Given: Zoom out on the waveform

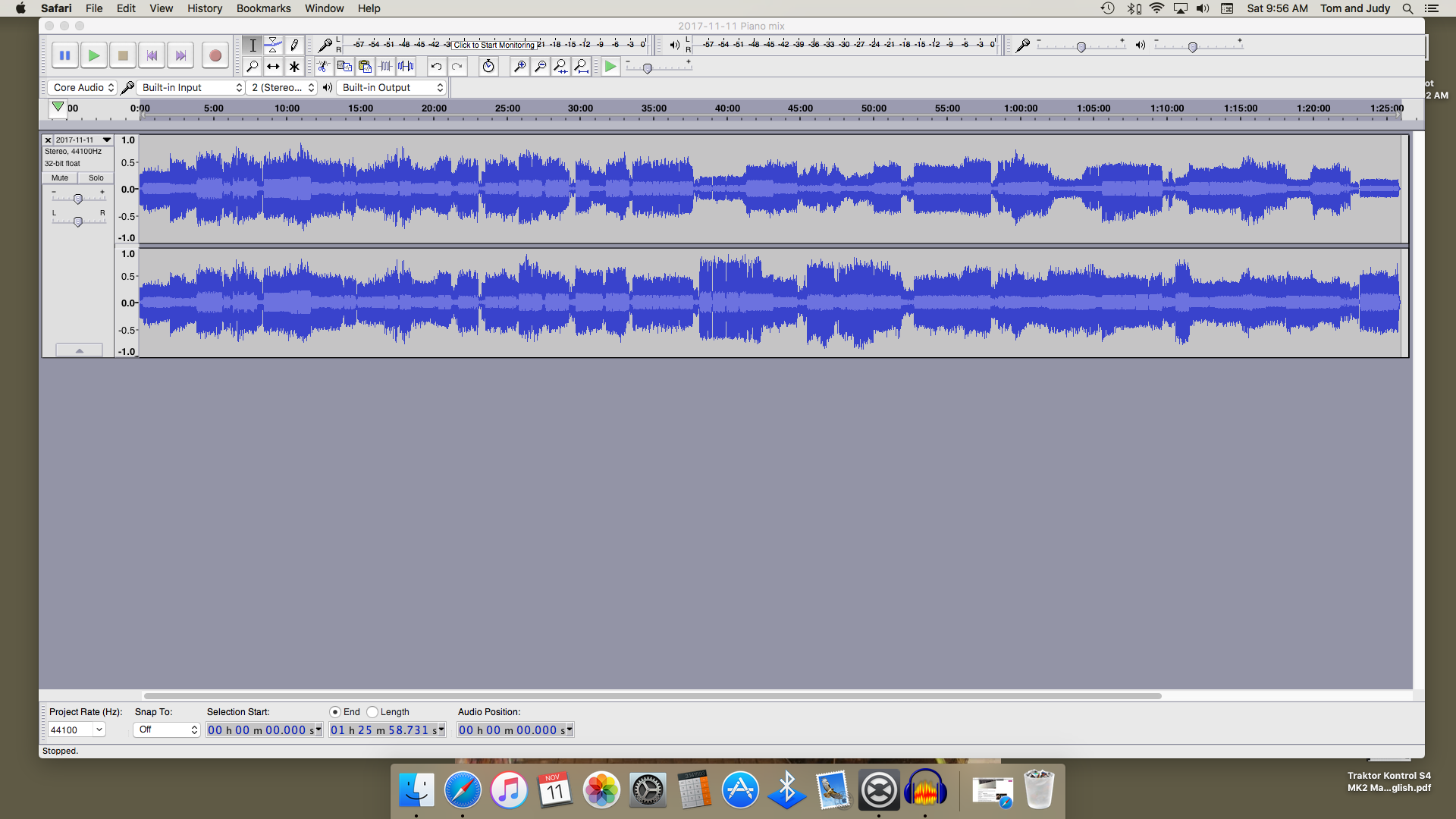Looking at the screenshot, I should pos(540,67).
